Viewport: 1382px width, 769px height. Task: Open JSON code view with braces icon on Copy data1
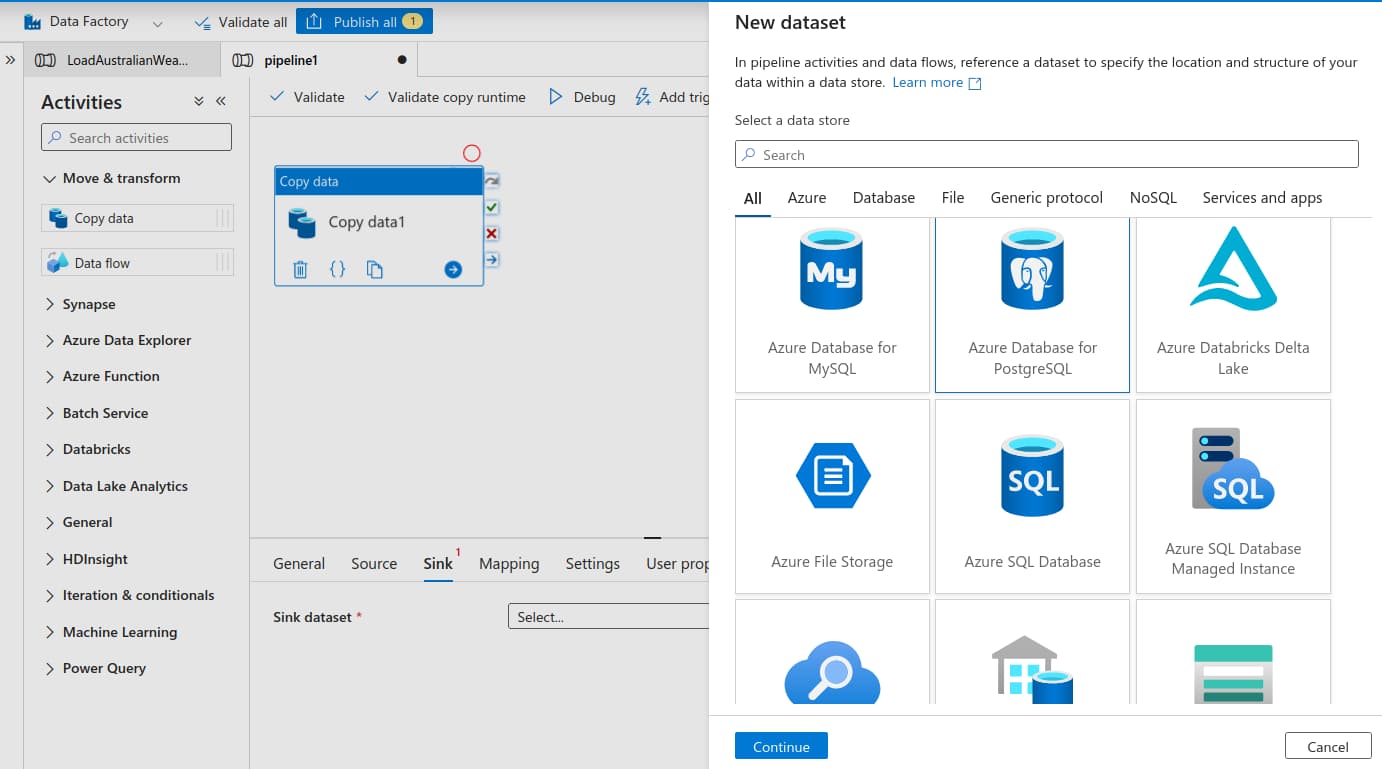coord(338,269)
